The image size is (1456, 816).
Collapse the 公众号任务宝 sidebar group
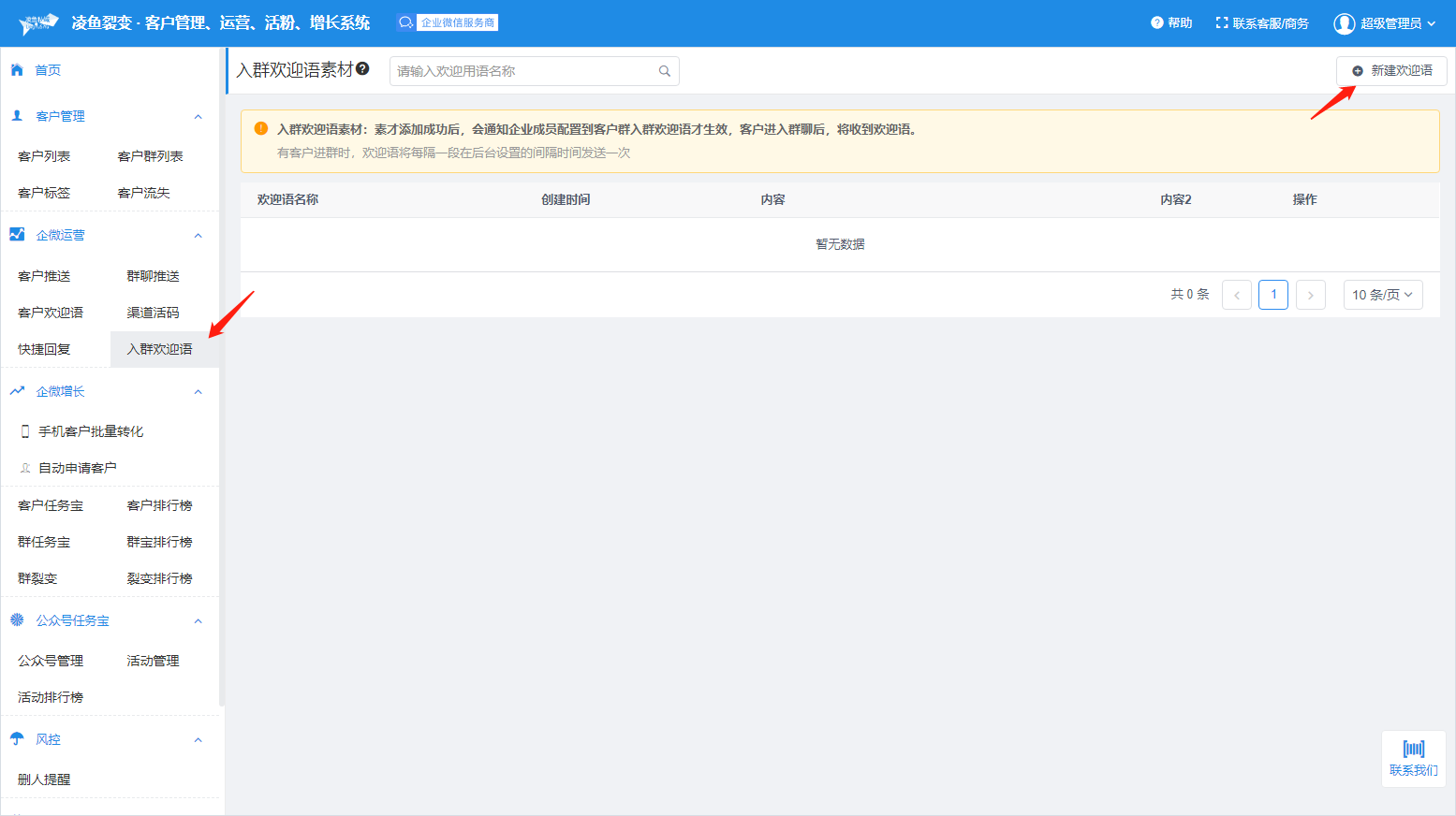click(198, 620)
